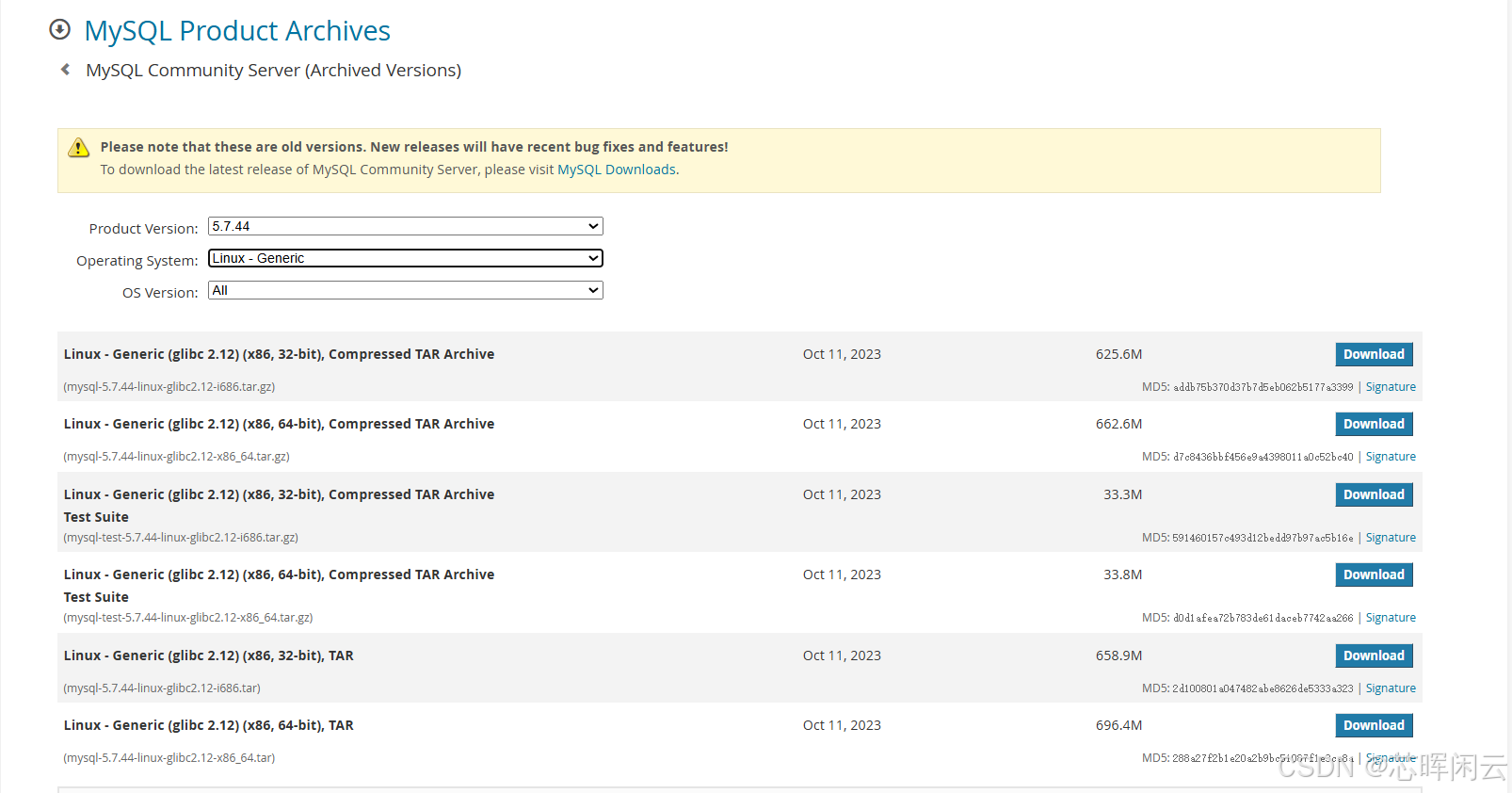Screen dimensions: 1512x793
Task: Click the yellow warning triangle icon
Action: [79, 147]
